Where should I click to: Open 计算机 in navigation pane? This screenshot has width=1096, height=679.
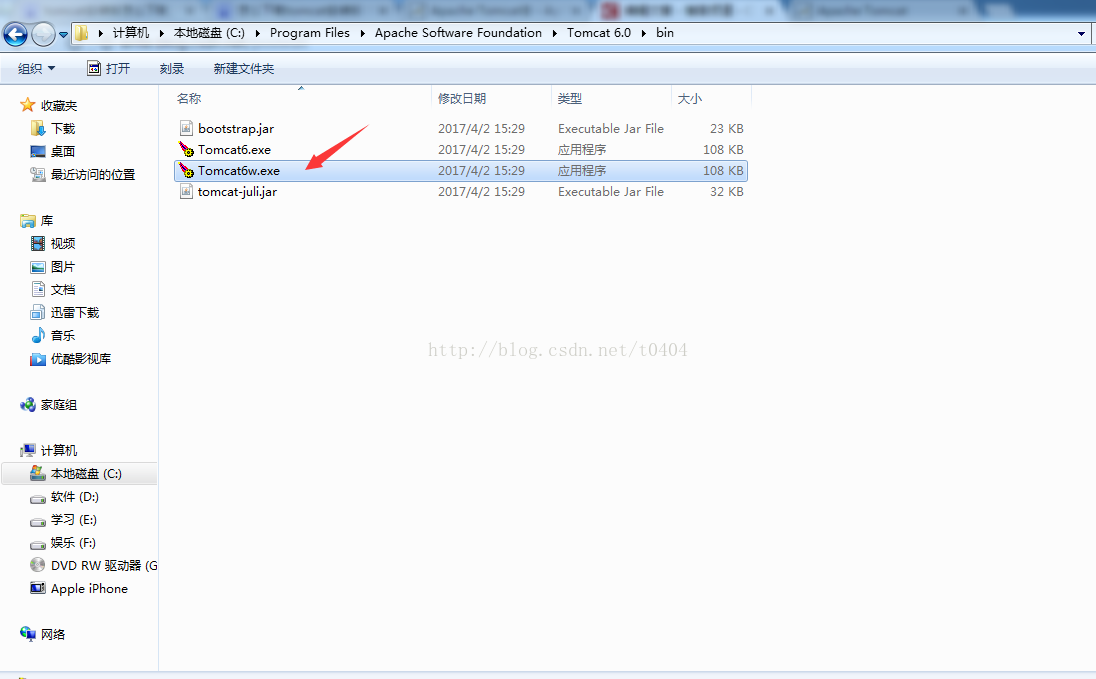click(59, 450)
